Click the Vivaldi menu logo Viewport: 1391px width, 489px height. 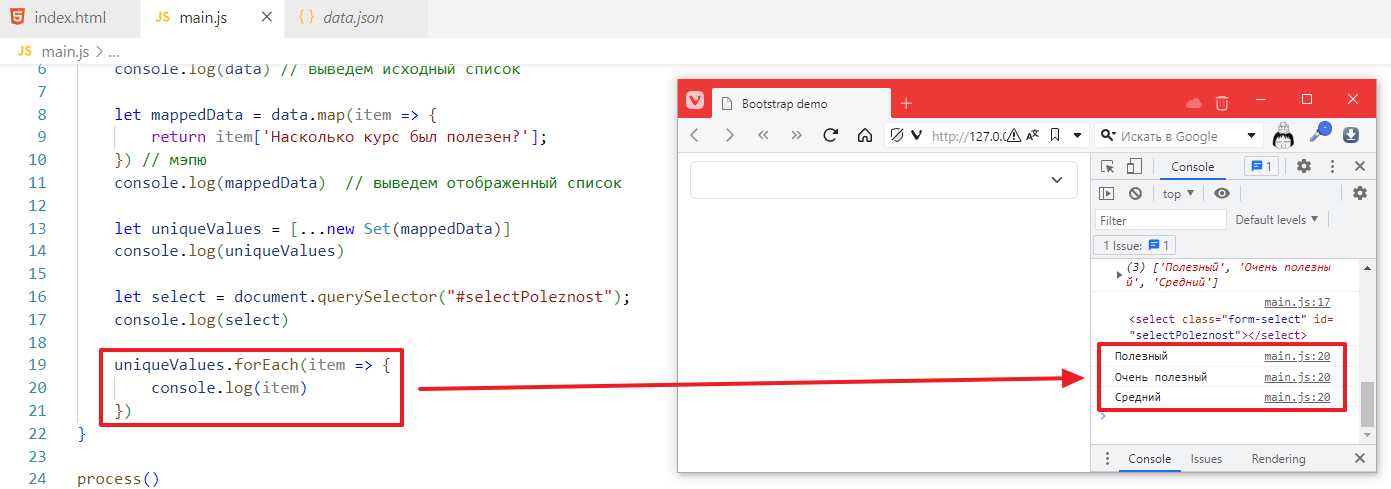[694, 103]
